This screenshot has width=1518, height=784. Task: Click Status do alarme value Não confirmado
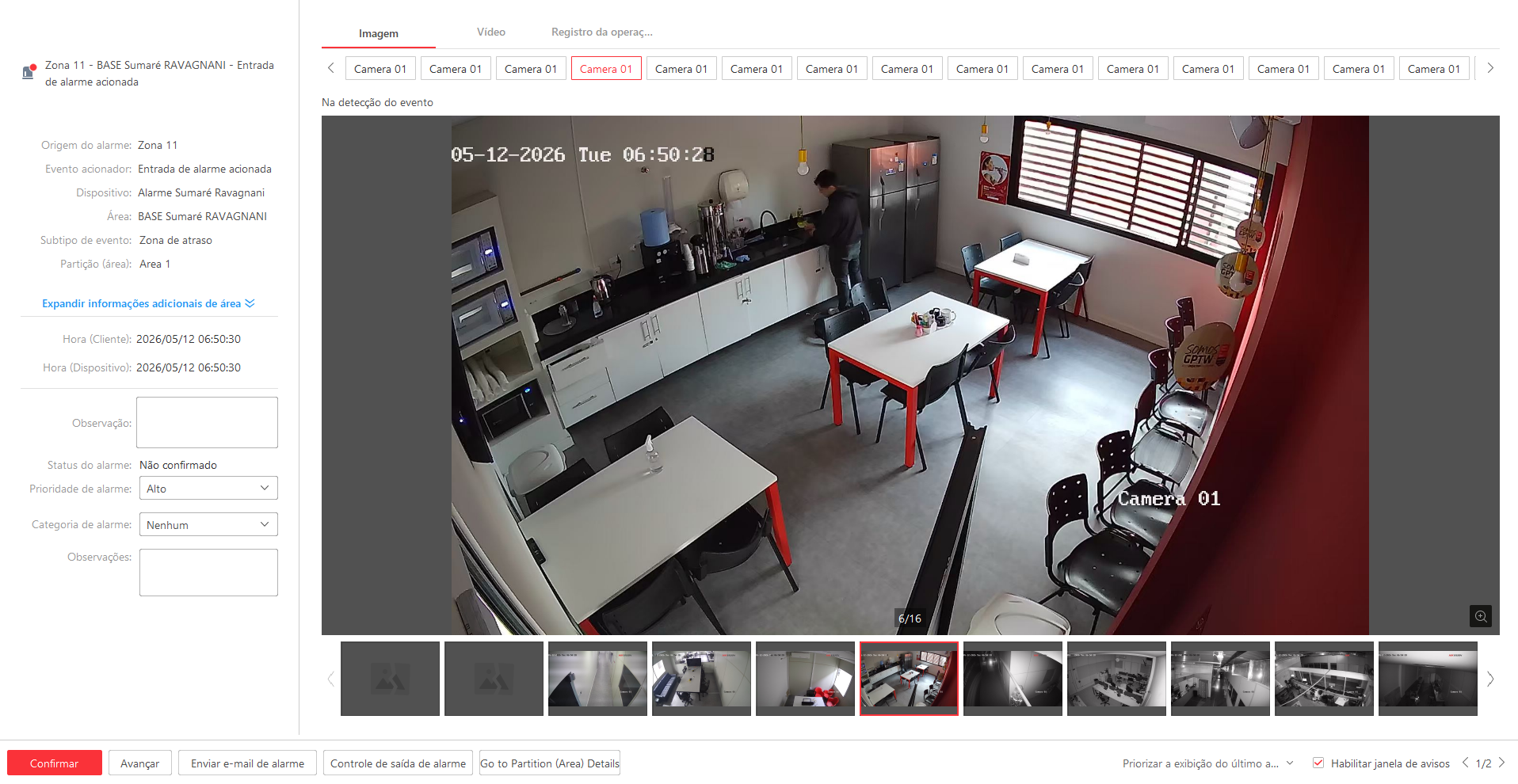pos(178,465)
